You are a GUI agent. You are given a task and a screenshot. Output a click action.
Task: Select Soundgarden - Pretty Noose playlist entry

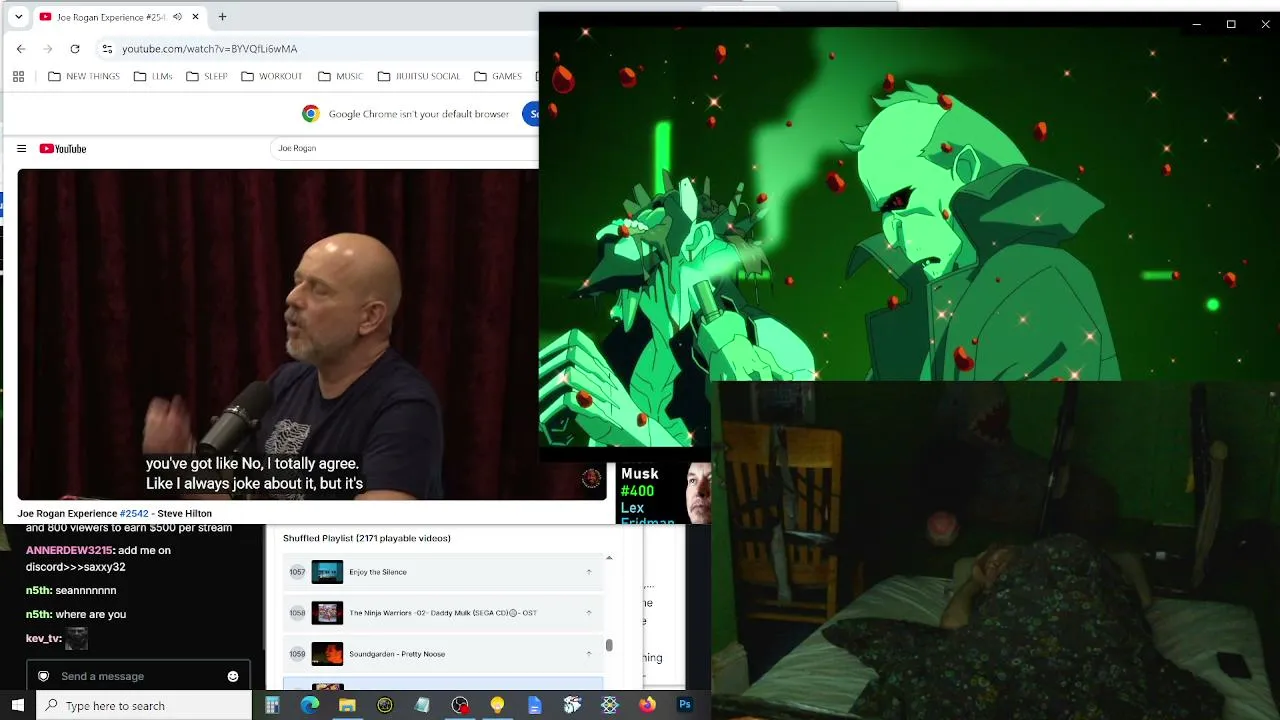coord(443,654)
